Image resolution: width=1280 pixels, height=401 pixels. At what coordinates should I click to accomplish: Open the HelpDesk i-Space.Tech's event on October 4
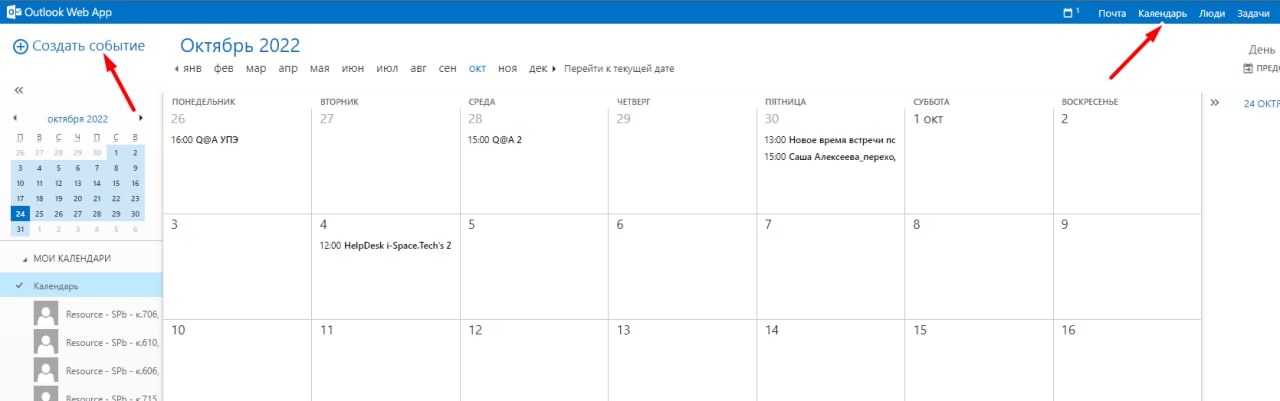(385, 245)
